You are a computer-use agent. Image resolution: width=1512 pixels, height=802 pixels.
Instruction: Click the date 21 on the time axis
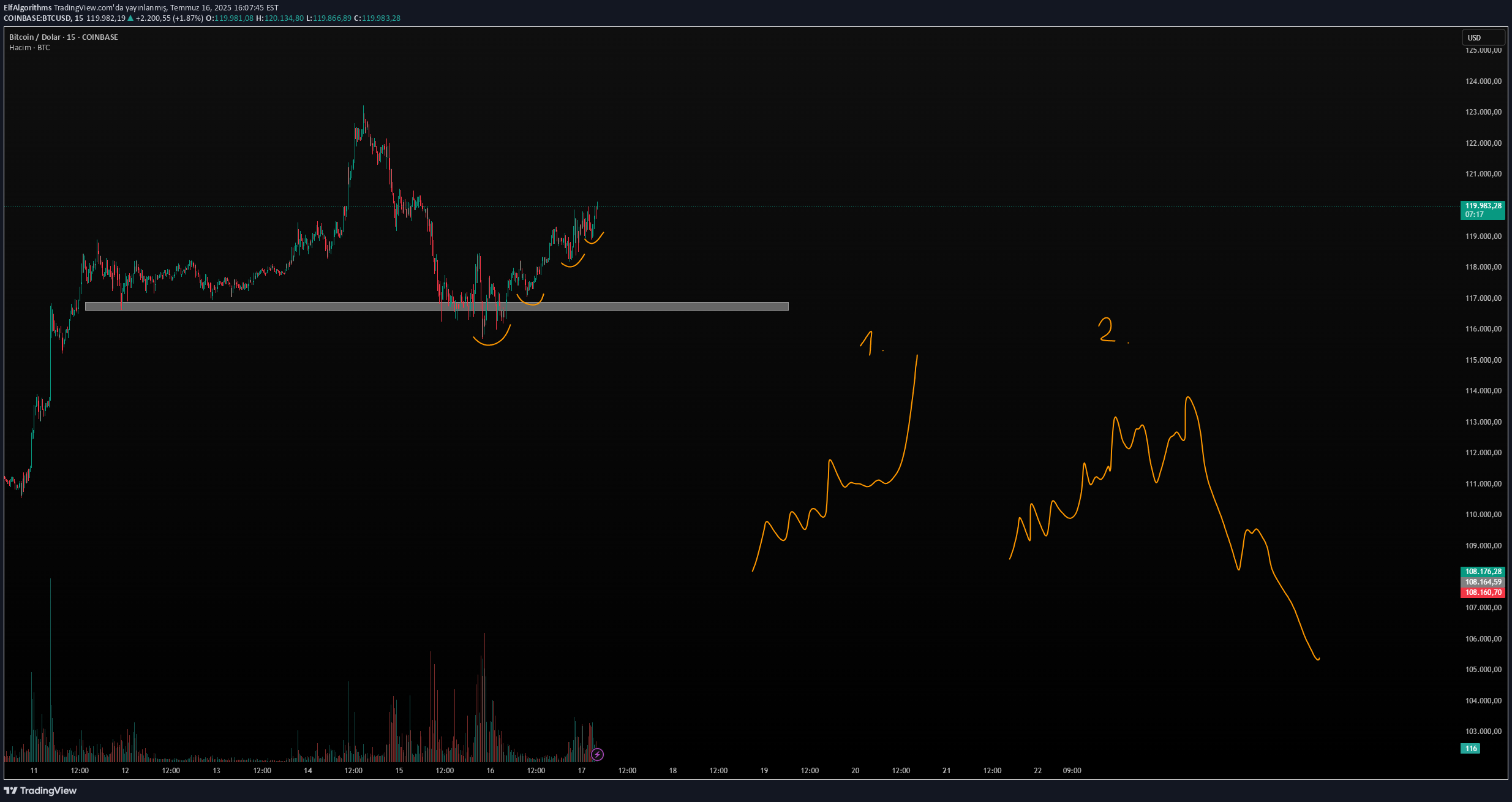tap(947, 771)
